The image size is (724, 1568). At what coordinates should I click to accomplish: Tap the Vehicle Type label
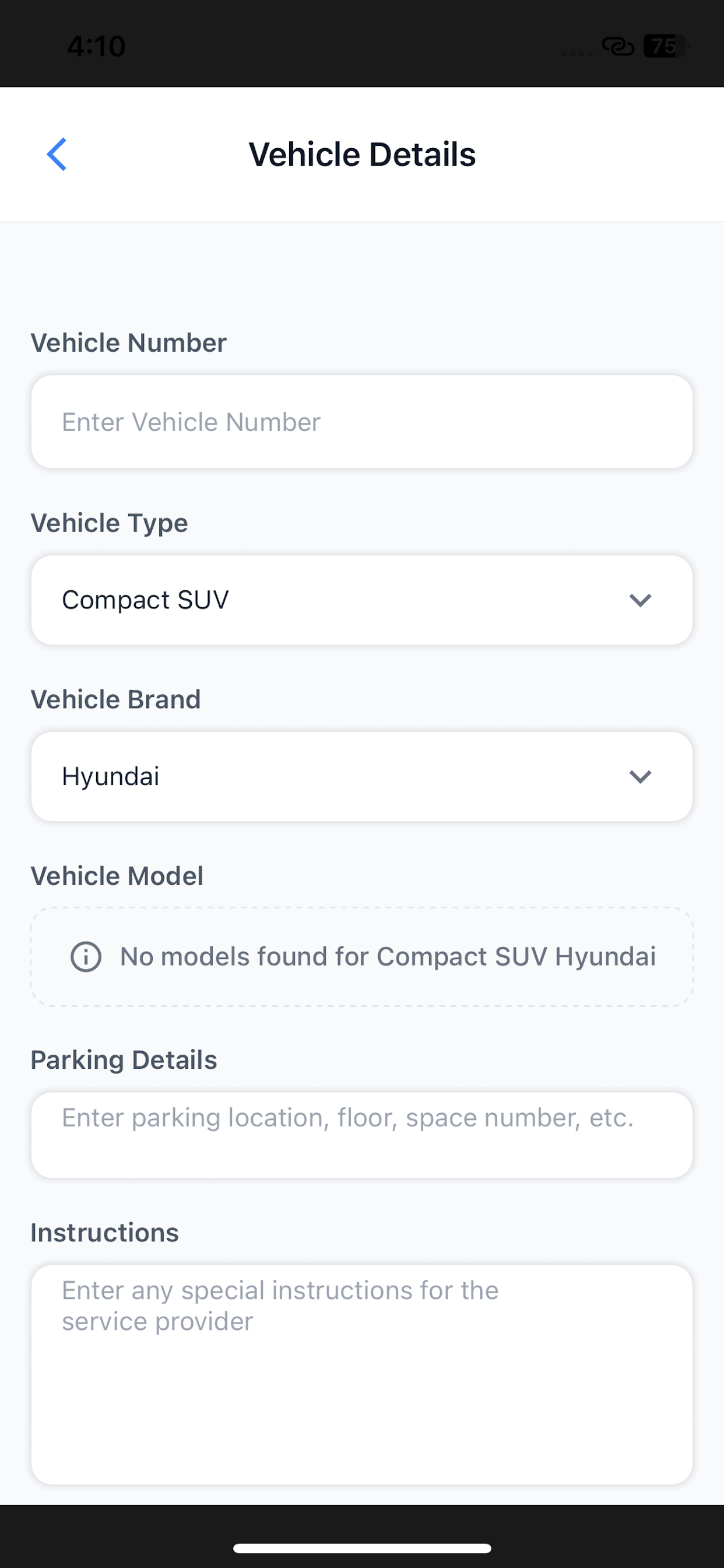tap(110, 523)
